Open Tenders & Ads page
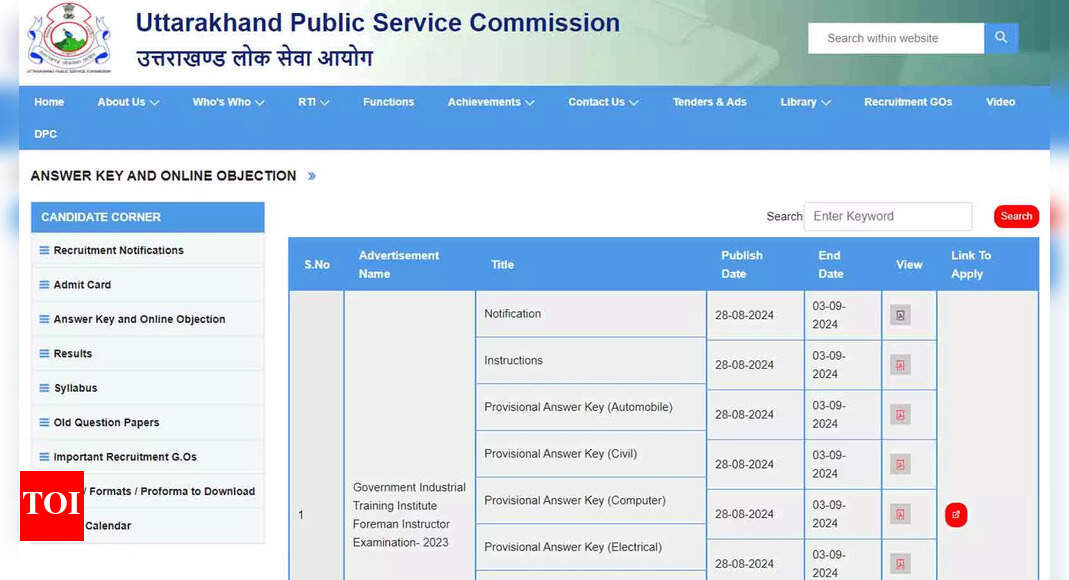Image resolution: width=1069 pixels, height=580 pixels. [x=710, y=102]
